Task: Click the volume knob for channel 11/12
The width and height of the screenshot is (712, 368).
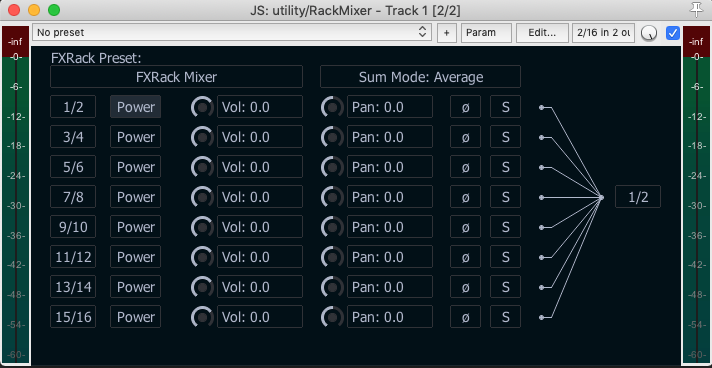Action: (203, 257)
